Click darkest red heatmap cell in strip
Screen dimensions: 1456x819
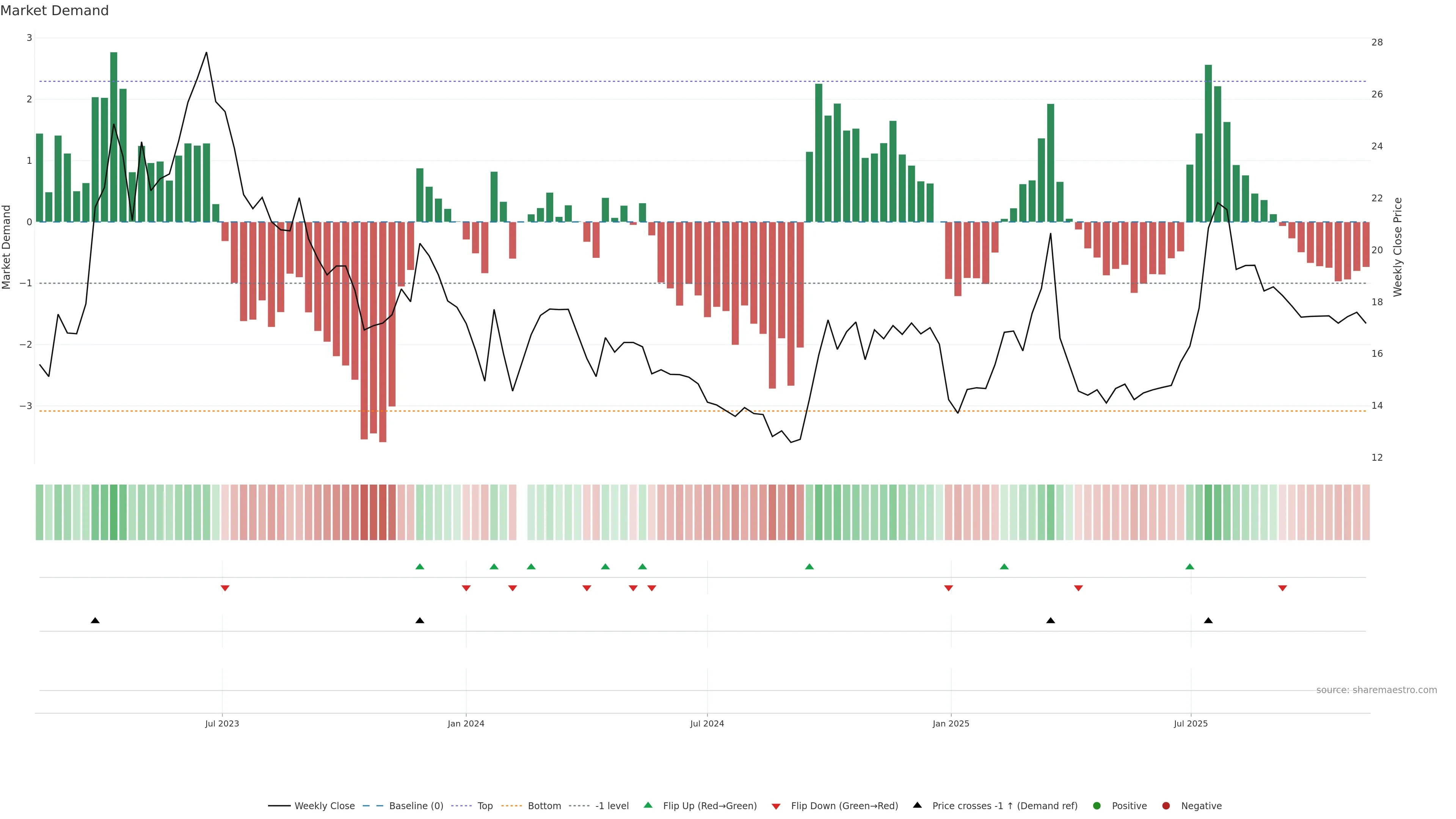pos(383,512)
